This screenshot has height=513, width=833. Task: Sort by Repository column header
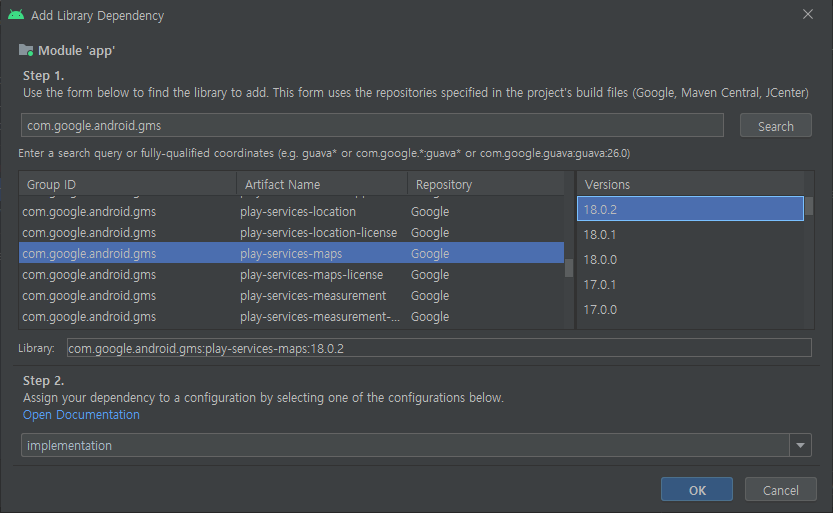[x=486, y=184]
